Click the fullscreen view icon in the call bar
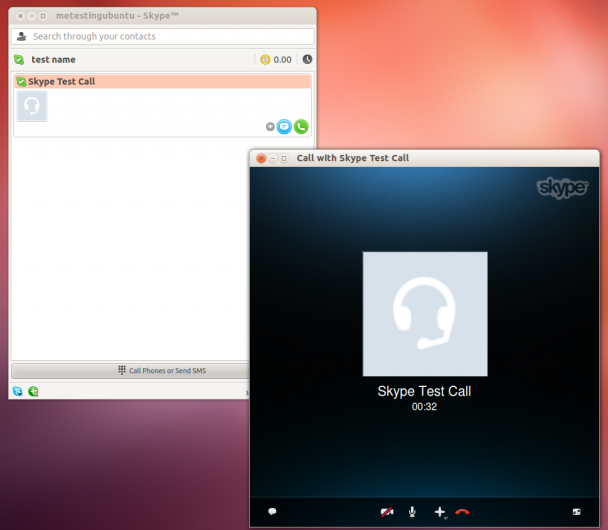The height and width of the screenshot is (530, 608). pos(577,512)
